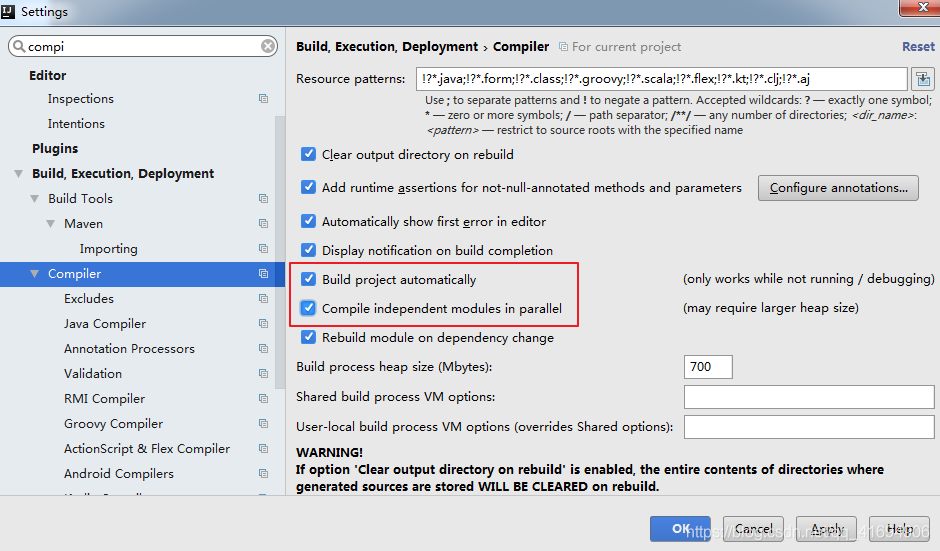Clear the search field using the X icon
The width and height of the screenshot is (940, 551).
click(268, 46)
